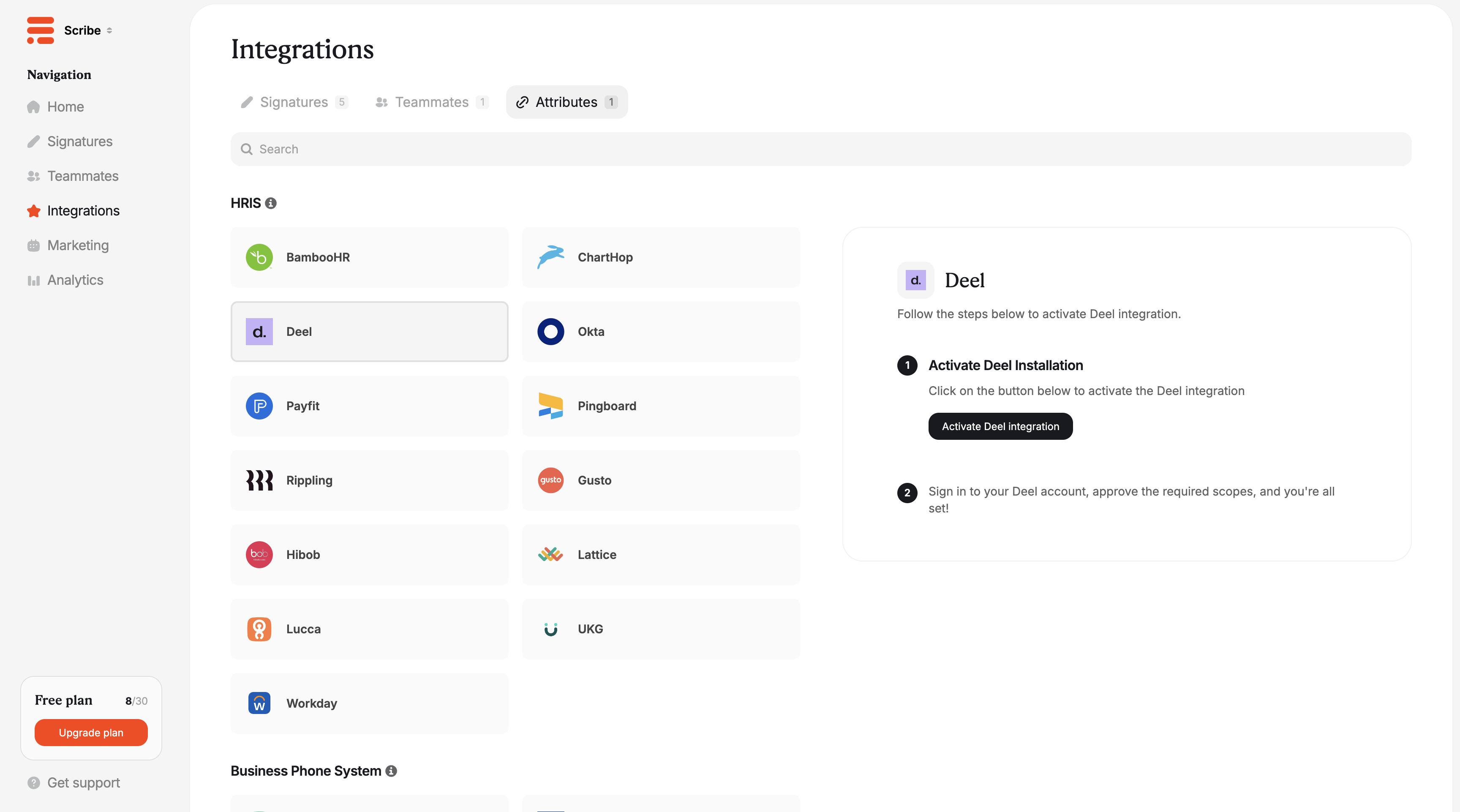
Task: Click the Attributes tab link icon
Action: coord(522,102)
